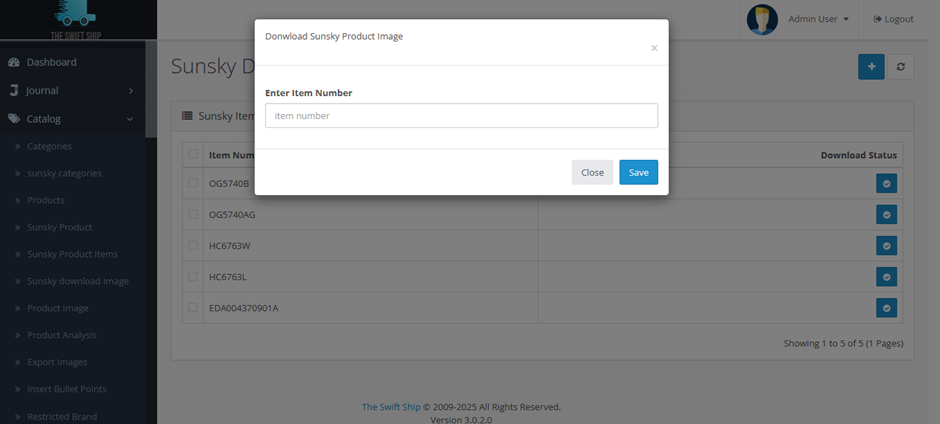This screenshot has width=940, height=424.
Task: Check the EDA004370901A row checkbox
Action: (x=192, y=308)
